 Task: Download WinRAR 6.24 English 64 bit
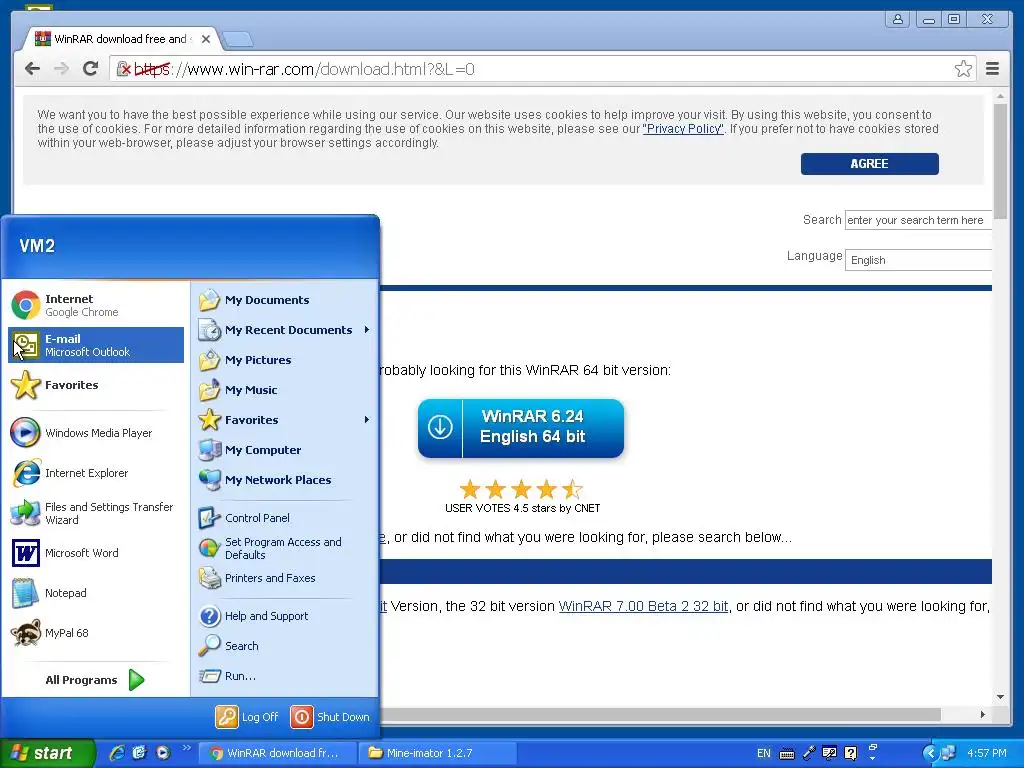coord(520,428)
